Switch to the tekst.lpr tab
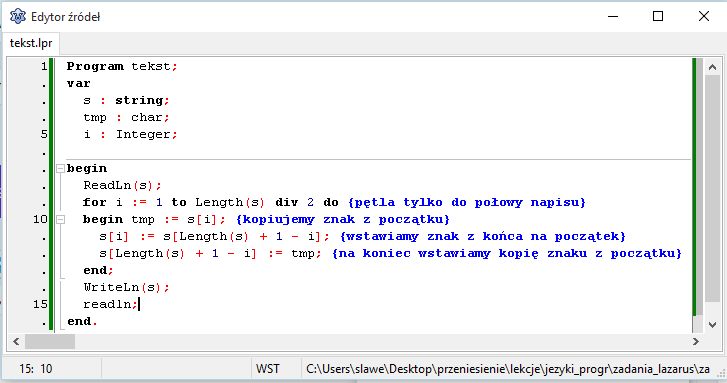 coord(31,44)
